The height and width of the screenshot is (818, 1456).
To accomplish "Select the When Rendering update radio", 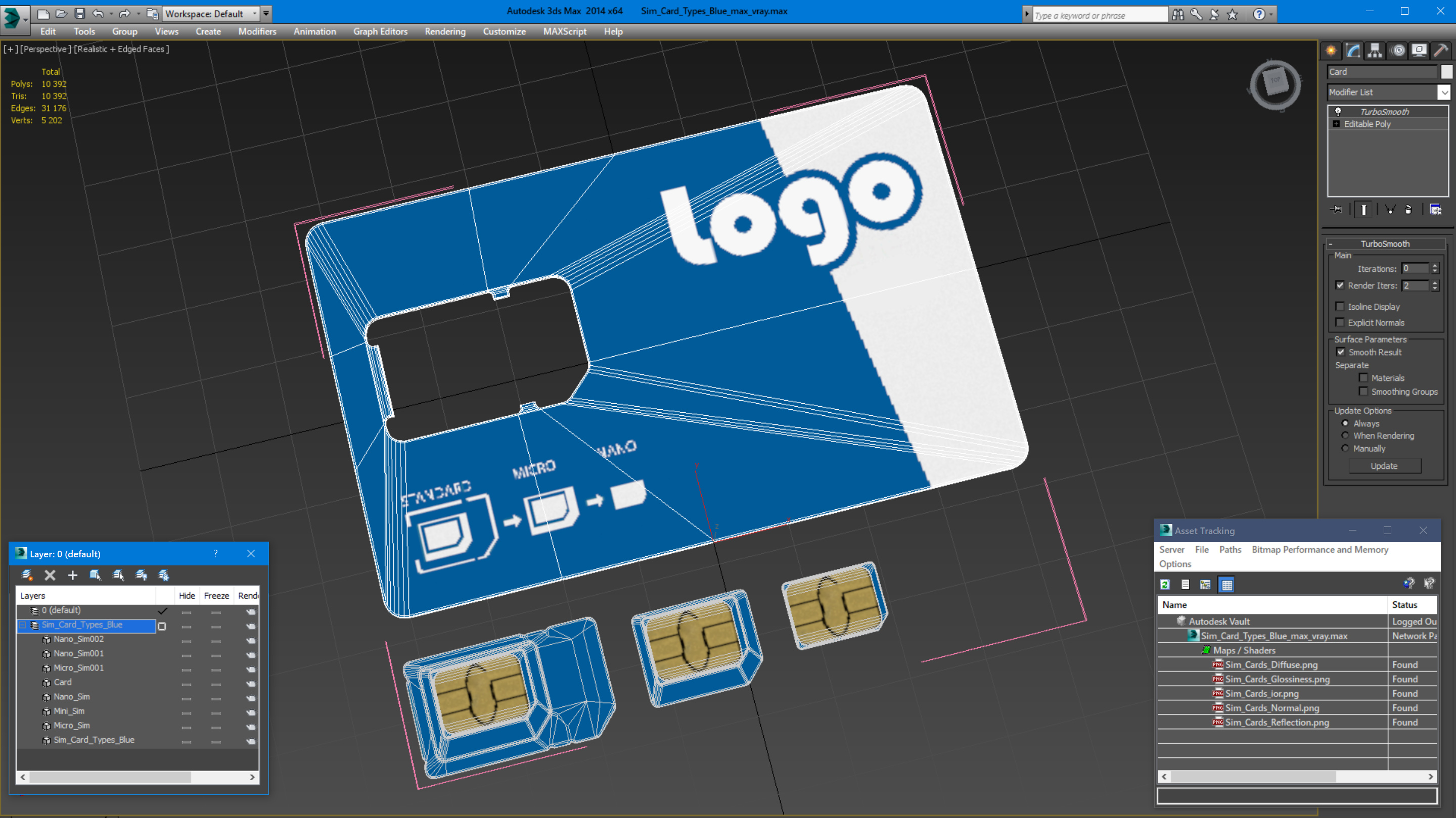I will click(x=1345, y=435).
